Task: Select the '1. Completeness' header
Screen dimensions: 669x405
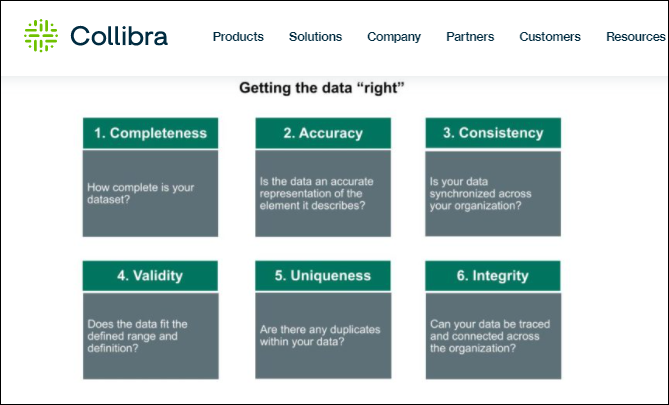Action: click(x=150, y=133)
